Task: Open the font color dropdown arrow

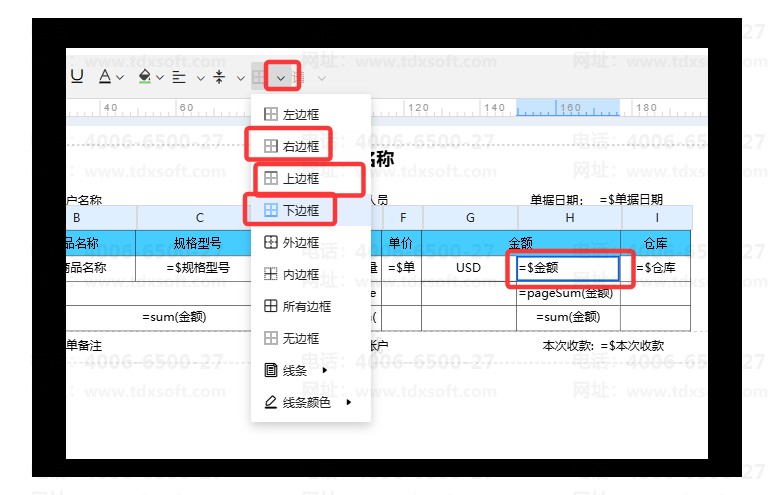Action: tap(121, 77)
